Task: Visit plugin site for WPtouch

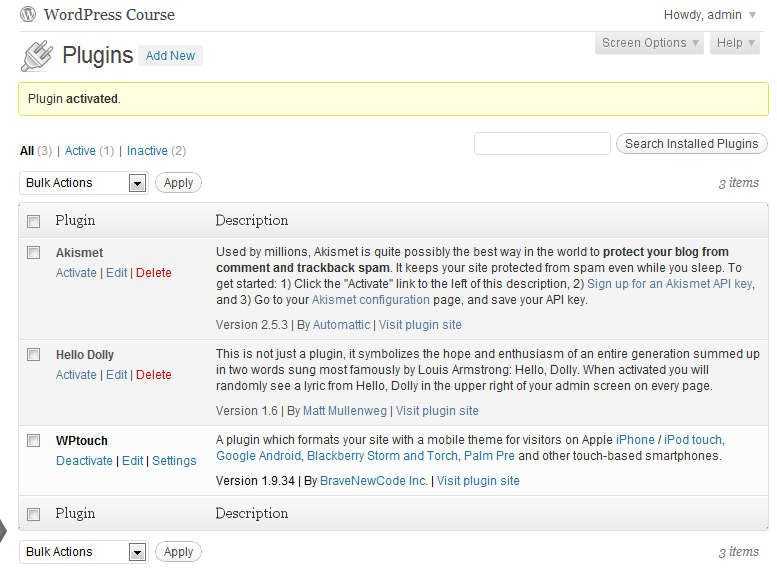Action: pos(478,481)
